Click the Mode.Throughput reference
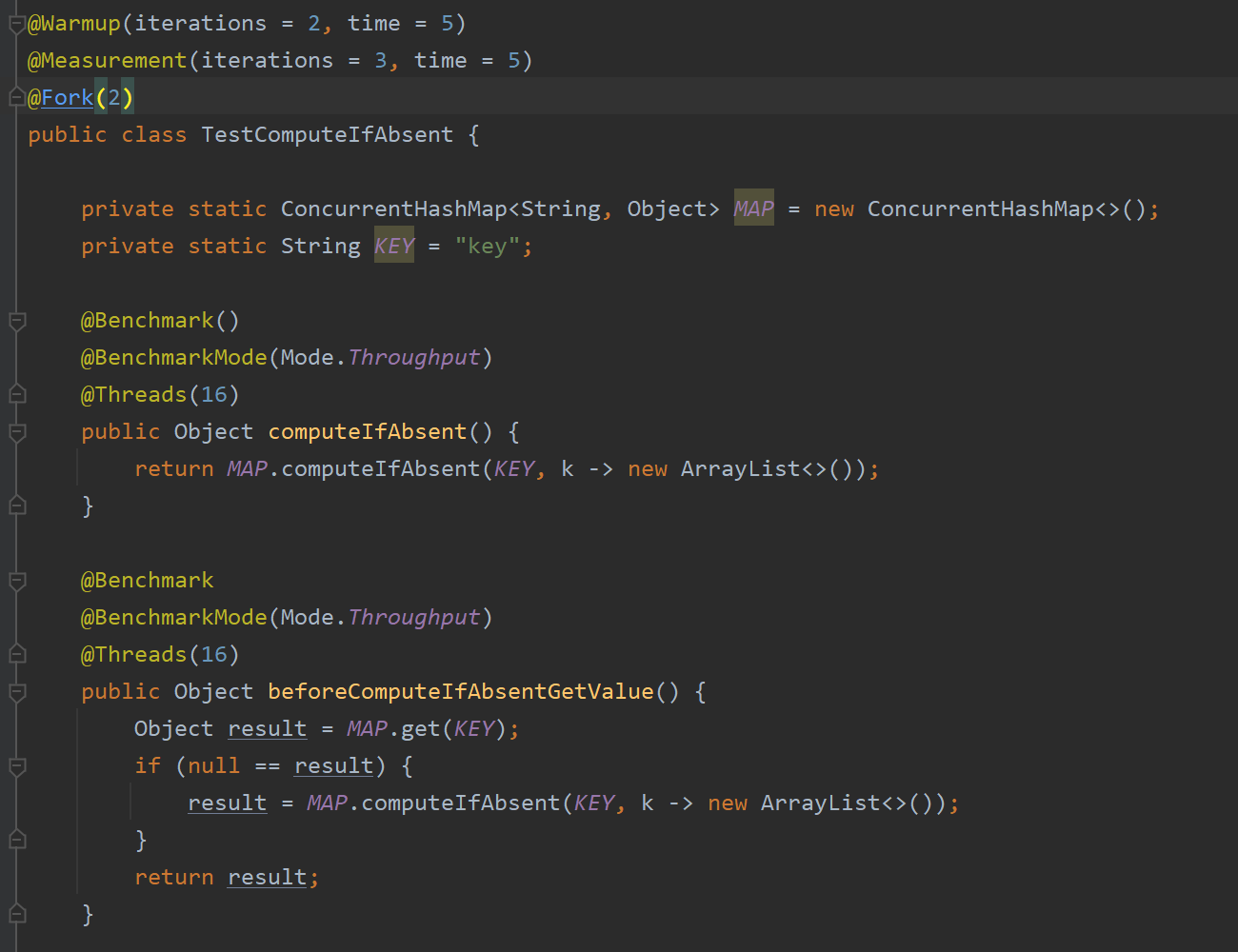 pos(413,357)
